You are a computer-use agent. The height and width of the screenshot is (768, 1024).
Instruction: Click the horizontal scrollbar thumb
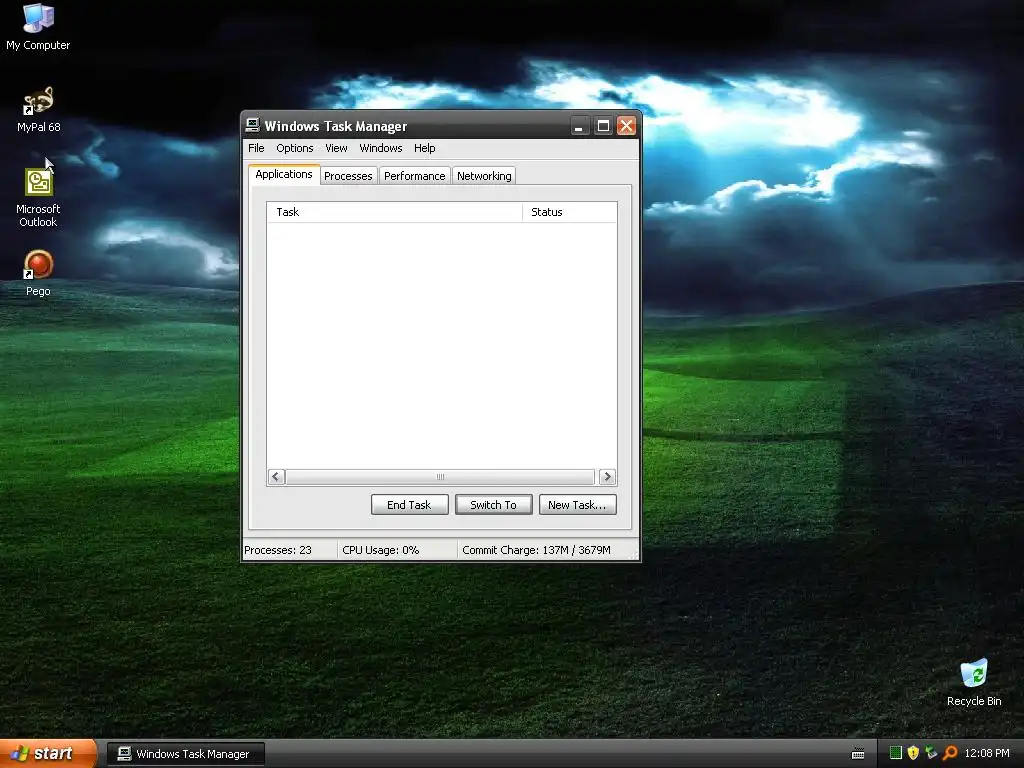tap(440, 477)
